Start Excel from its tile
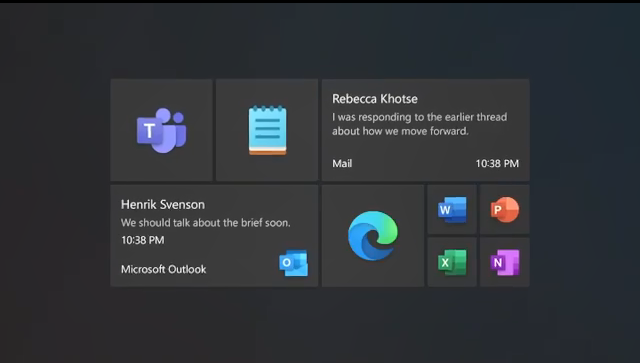The height and width of the screenshot is (363, 640). click(452, 262)
